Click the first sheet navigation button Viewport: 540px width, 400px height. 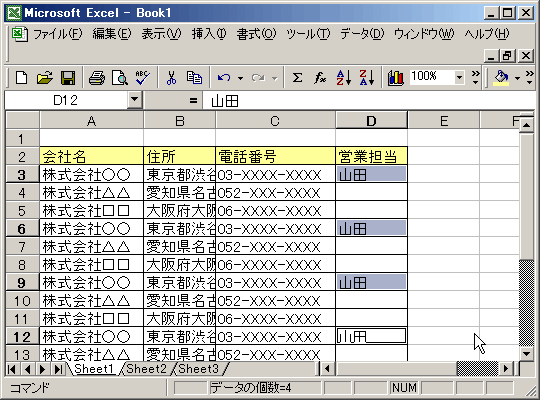pyautogui.click(x=12, y=369)
